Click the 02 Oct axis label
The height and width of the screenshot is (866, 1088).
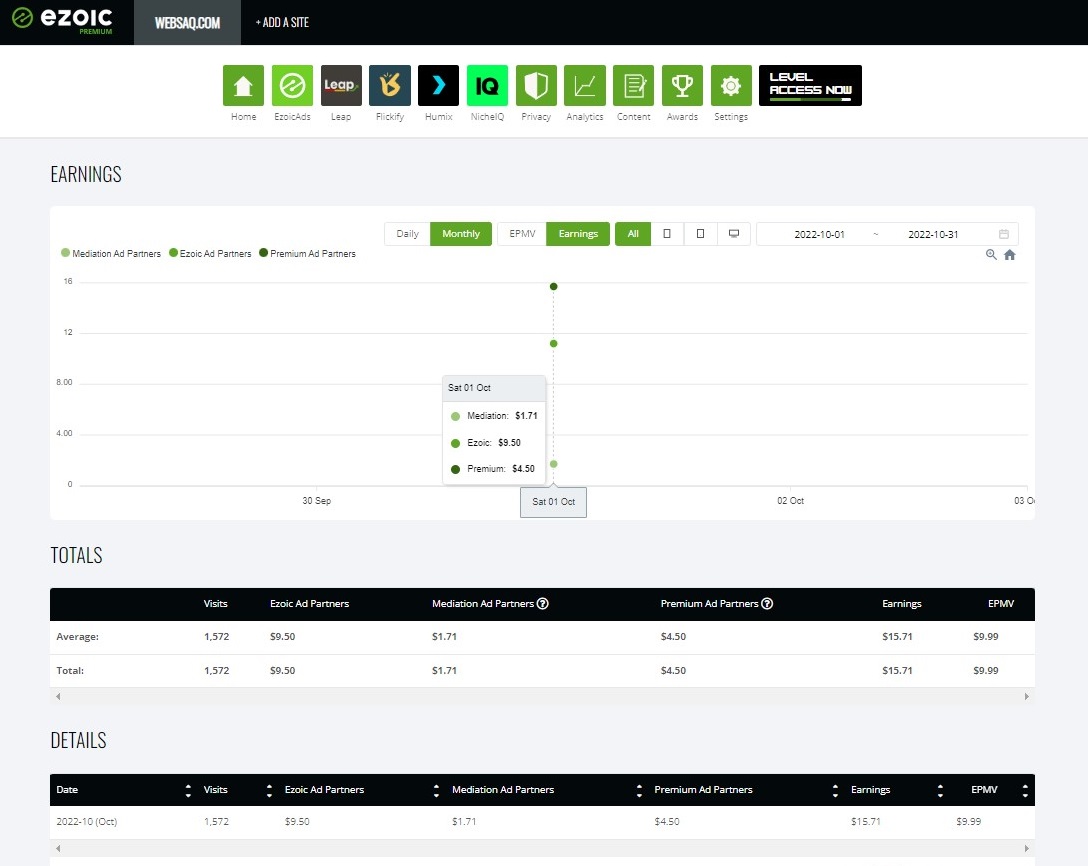click(x=790, y=500)
